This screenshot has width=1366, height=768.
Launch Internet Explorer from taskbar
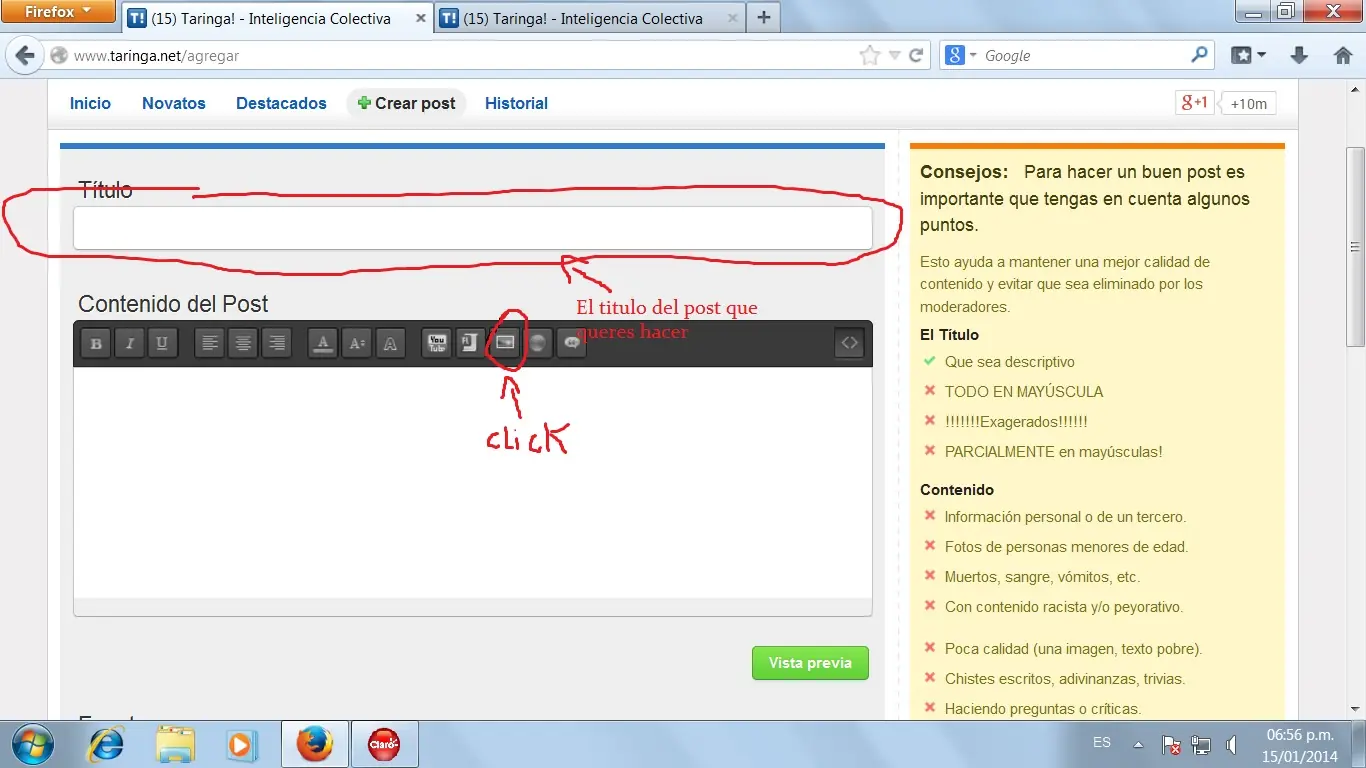pos(106,744)
